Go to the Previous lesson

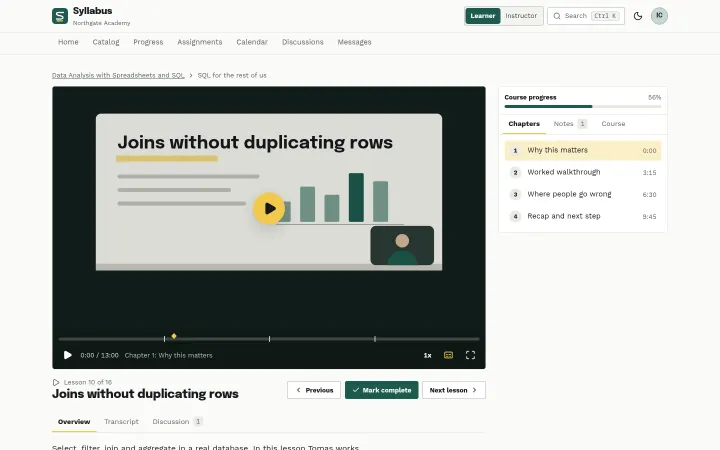(314, 390)
